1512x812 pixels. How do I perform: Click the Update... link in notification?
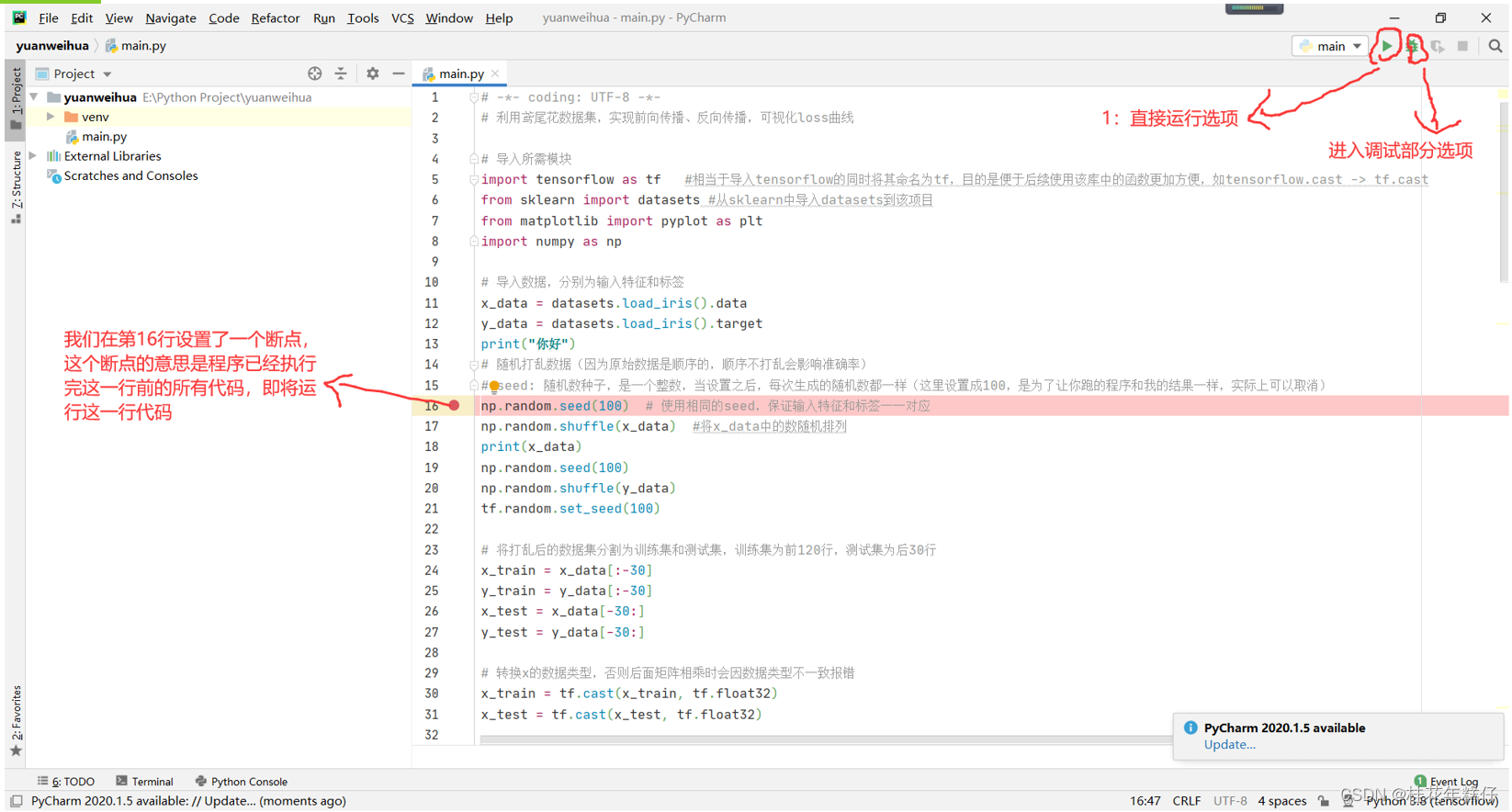click(1229, 745)
